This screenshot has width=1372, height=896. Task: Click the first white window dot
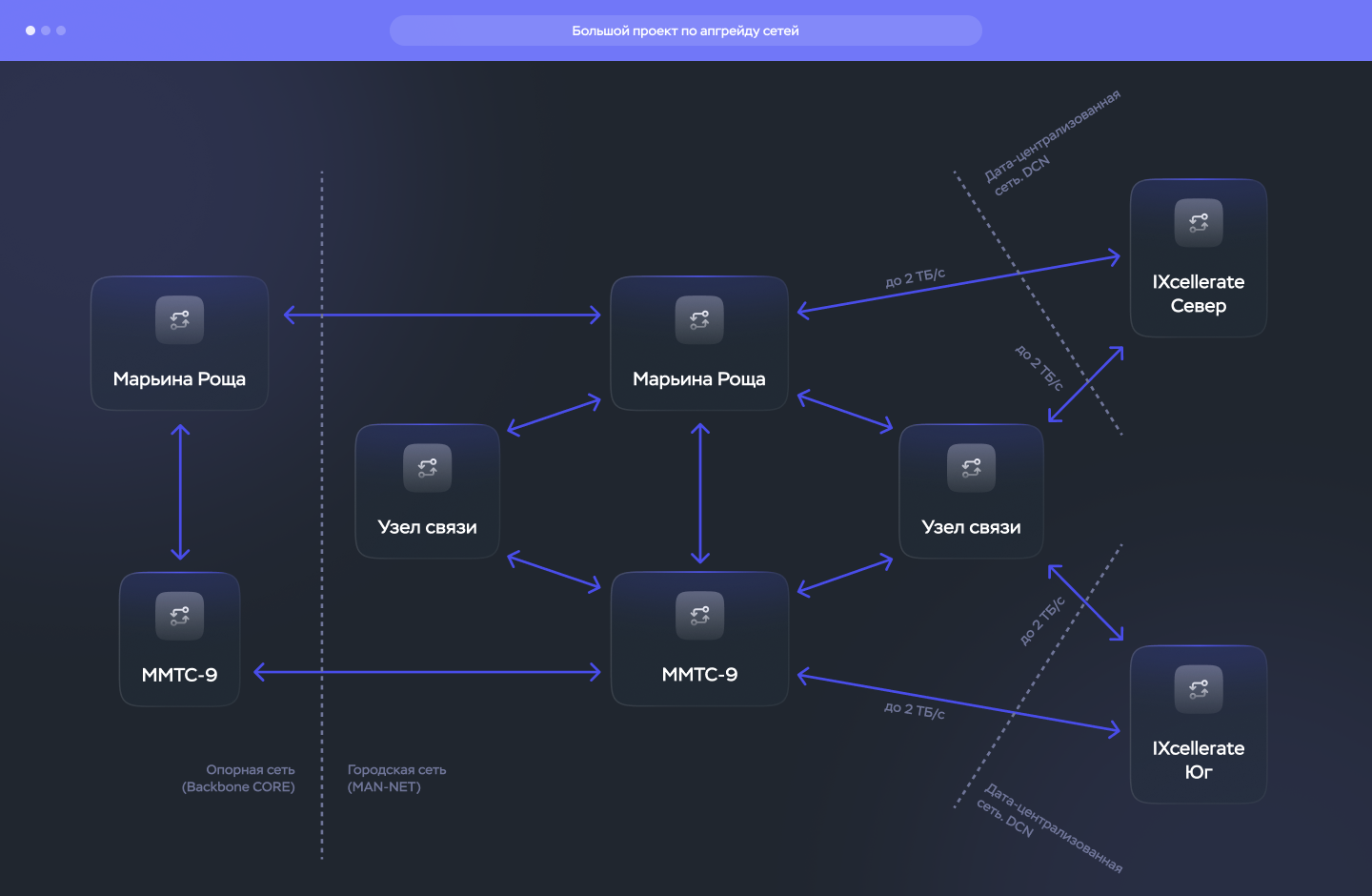(x=30, y=31)
